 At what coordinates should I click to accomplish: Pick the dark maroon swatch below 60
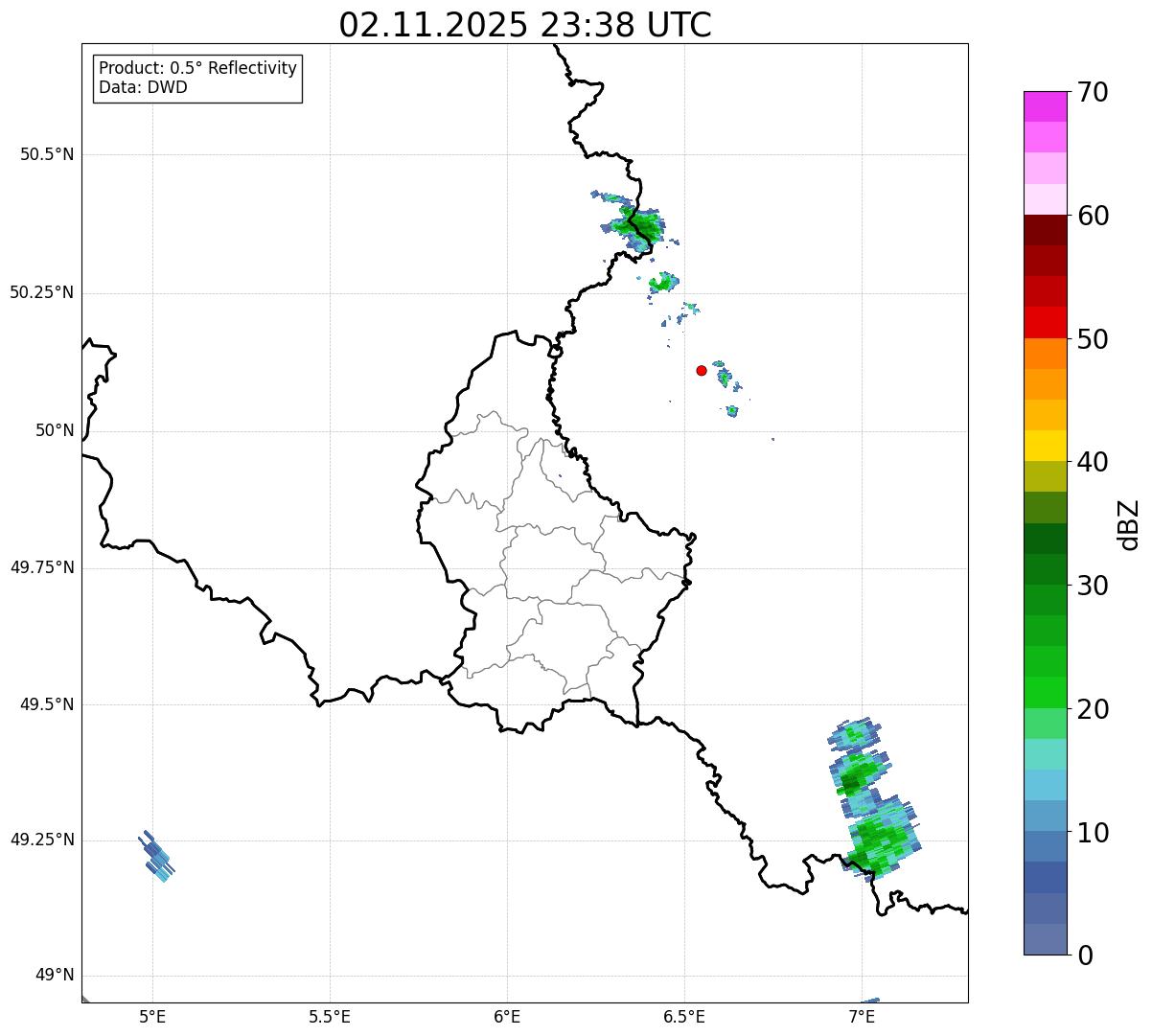(1045, 230)
